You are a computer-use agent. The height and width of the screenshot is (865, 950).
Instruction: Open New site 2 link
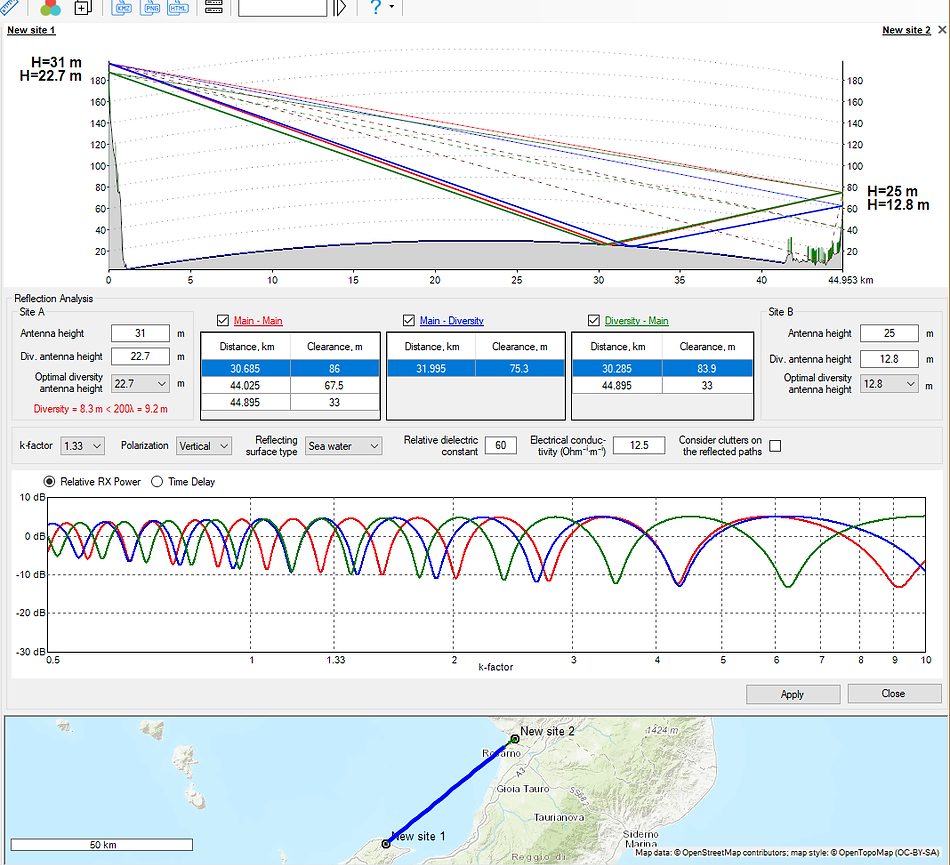(906, 30)
